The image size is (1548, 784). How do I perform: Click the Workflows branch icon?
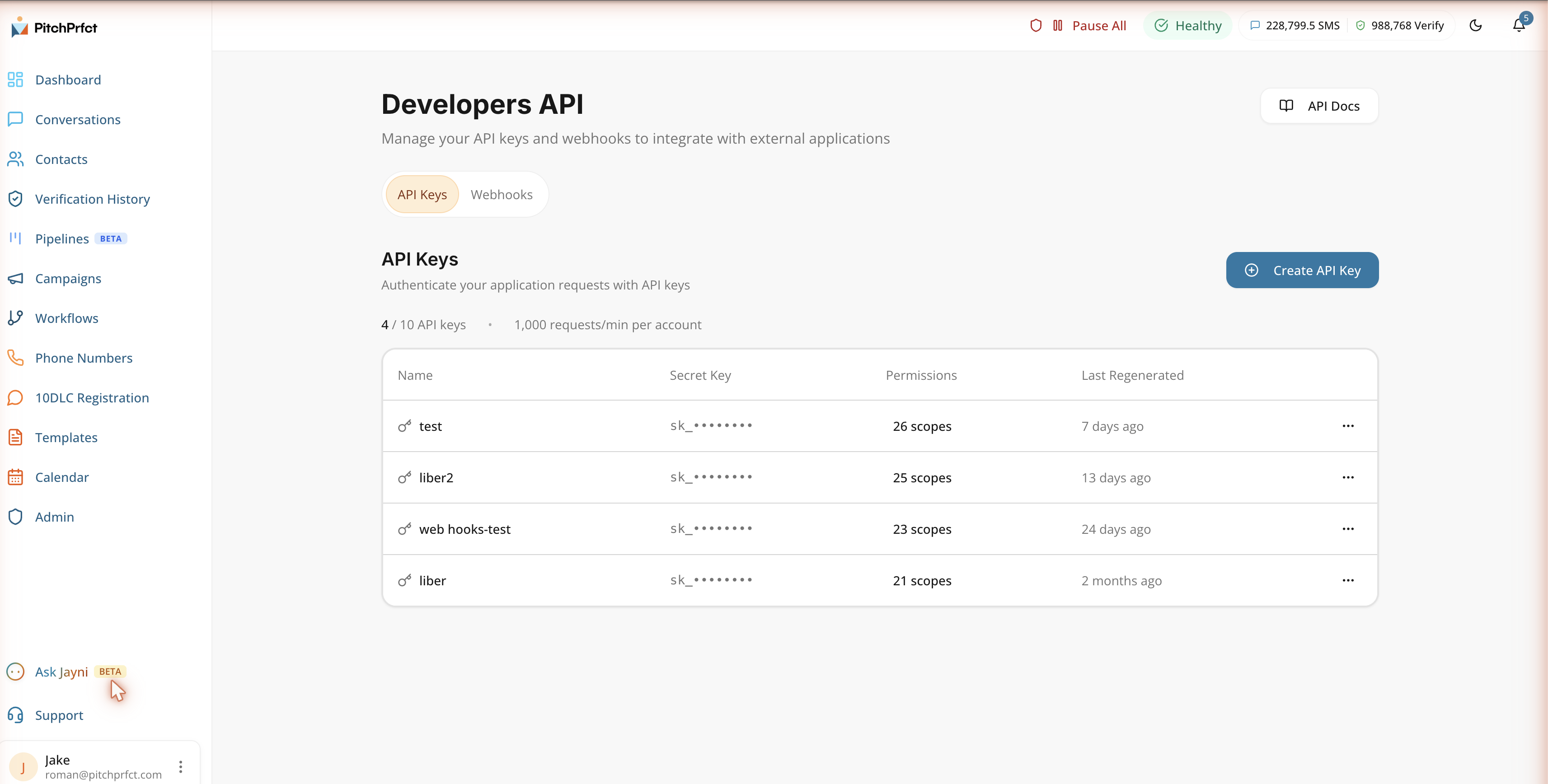click(16, 318)
